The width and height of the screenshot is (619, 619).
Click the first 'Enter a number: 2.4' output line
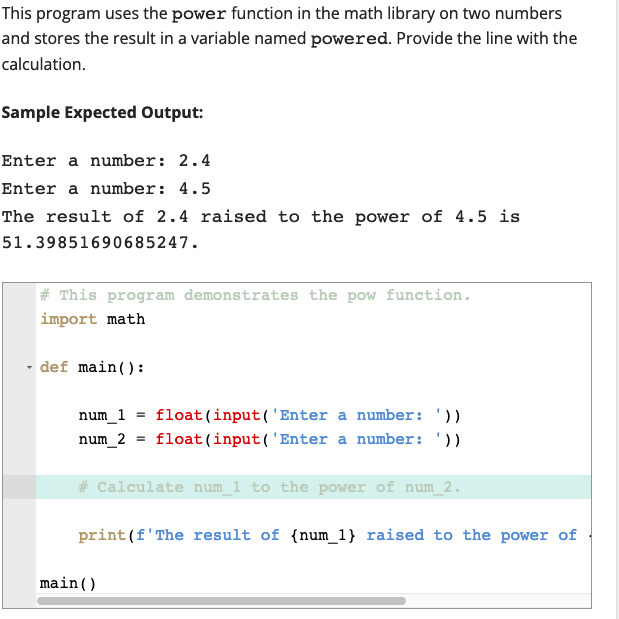[106, 161]
